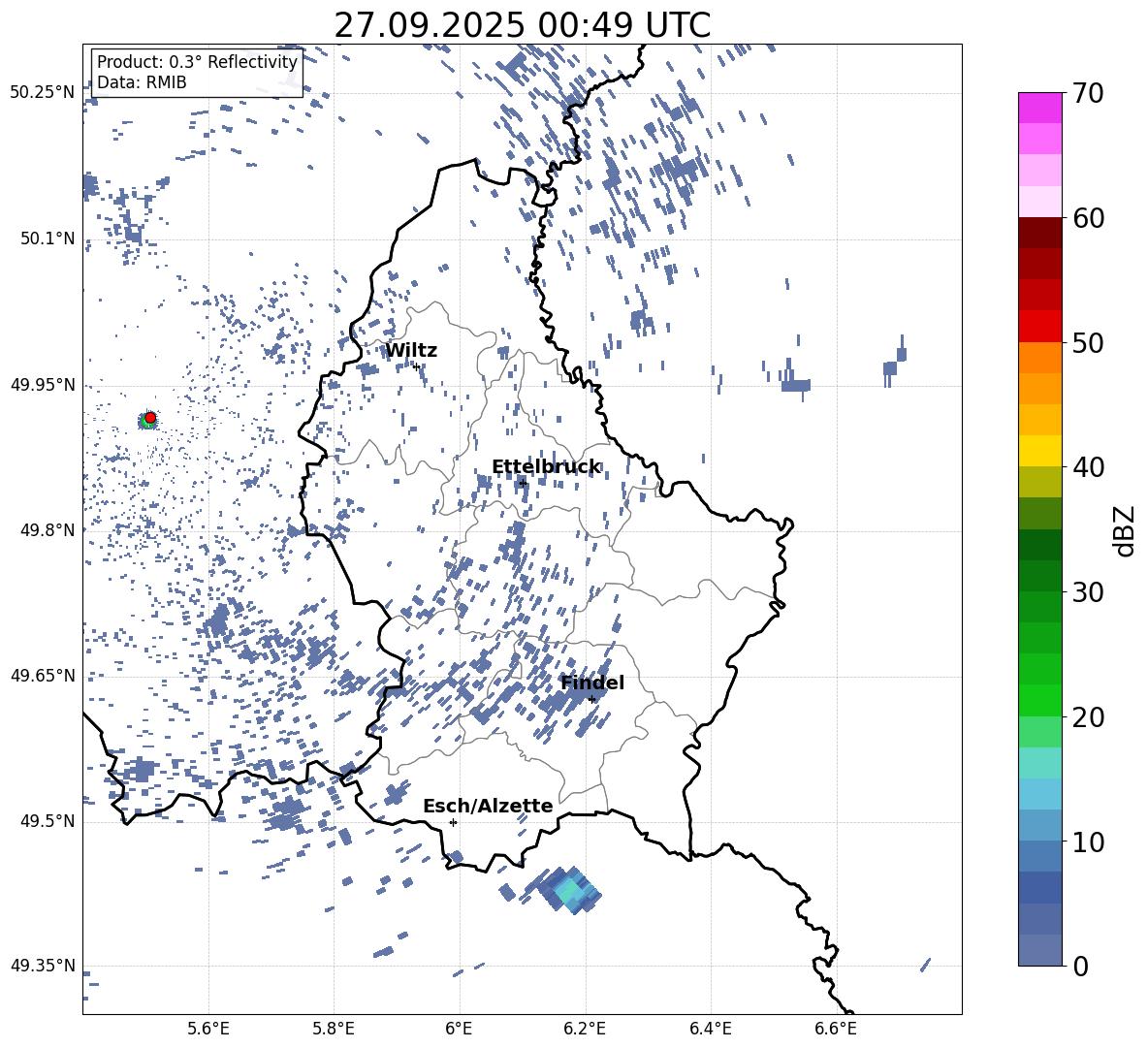1148x1048 pixels.
Task: Click the cross marker at Esch/Alzette
Action: (453, 822)
